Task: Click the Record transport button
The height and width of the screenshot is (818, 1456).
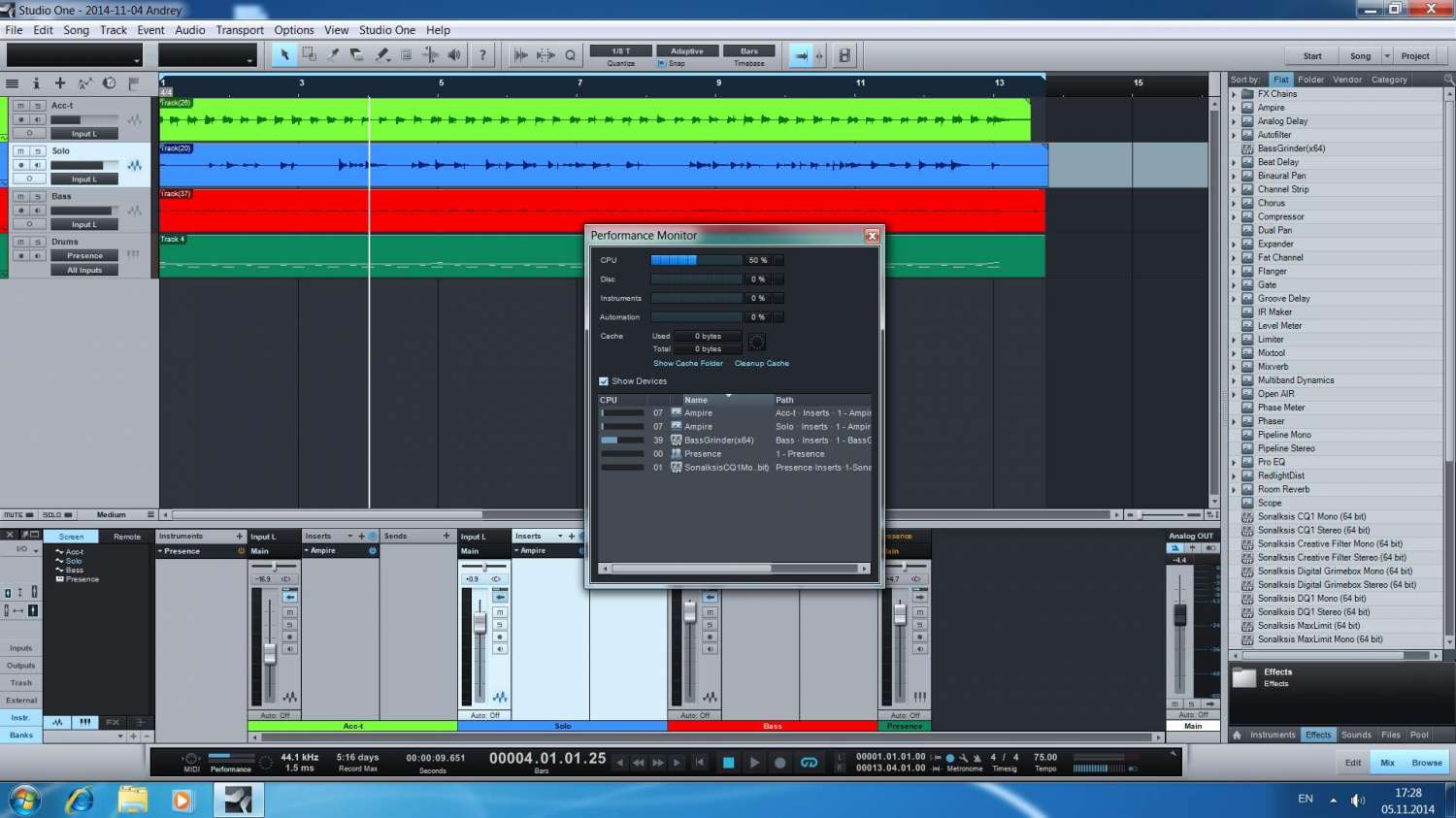Action: [x=779, y=763]
